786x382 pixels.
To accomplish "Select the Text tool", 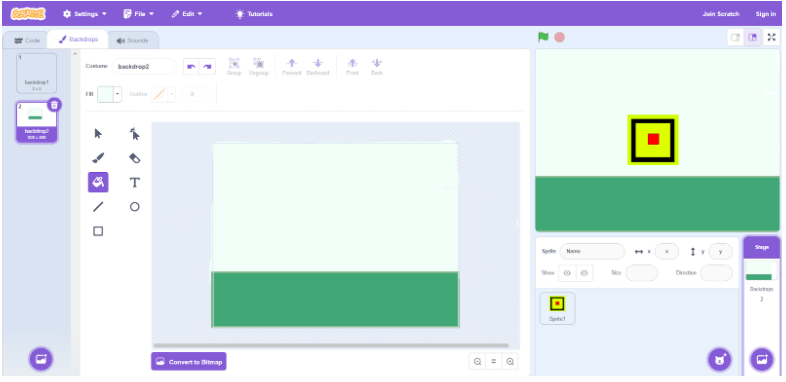I will tap(134, 182).
